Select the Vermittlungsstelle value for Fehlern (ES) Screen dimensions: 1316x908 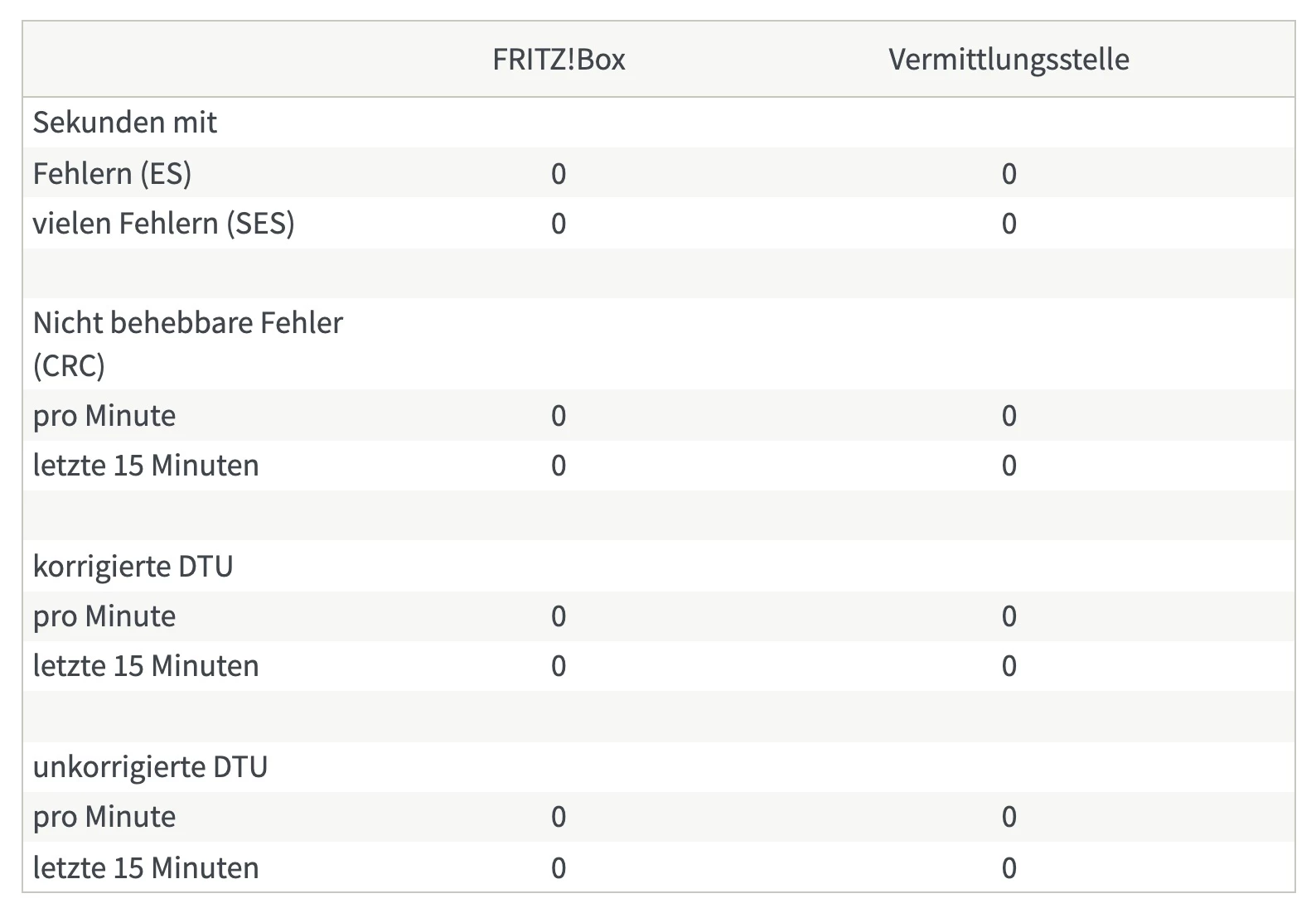click(x=1009, y=174)
